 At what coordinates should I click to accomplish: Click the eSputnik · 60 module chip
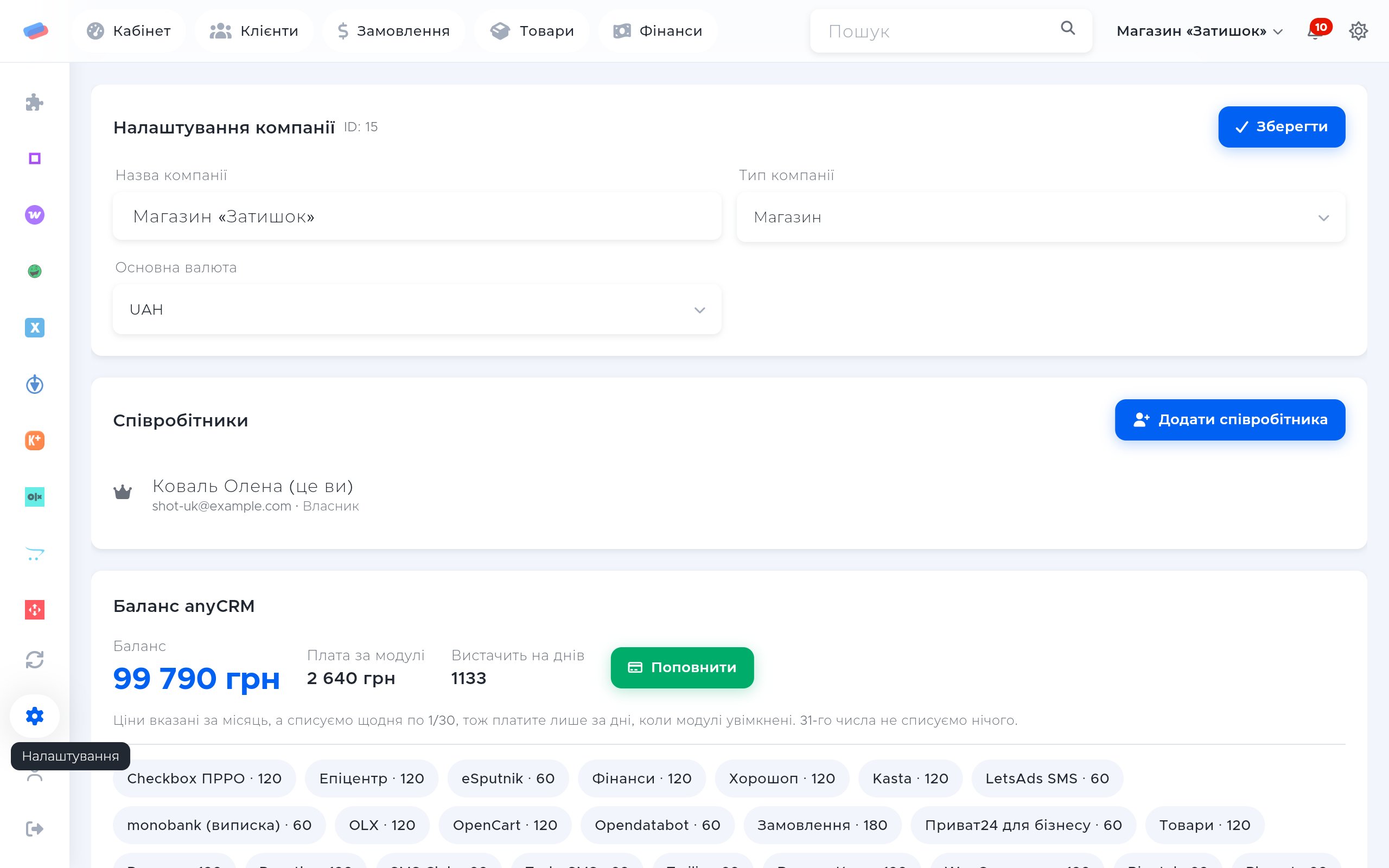click(508, 778)
